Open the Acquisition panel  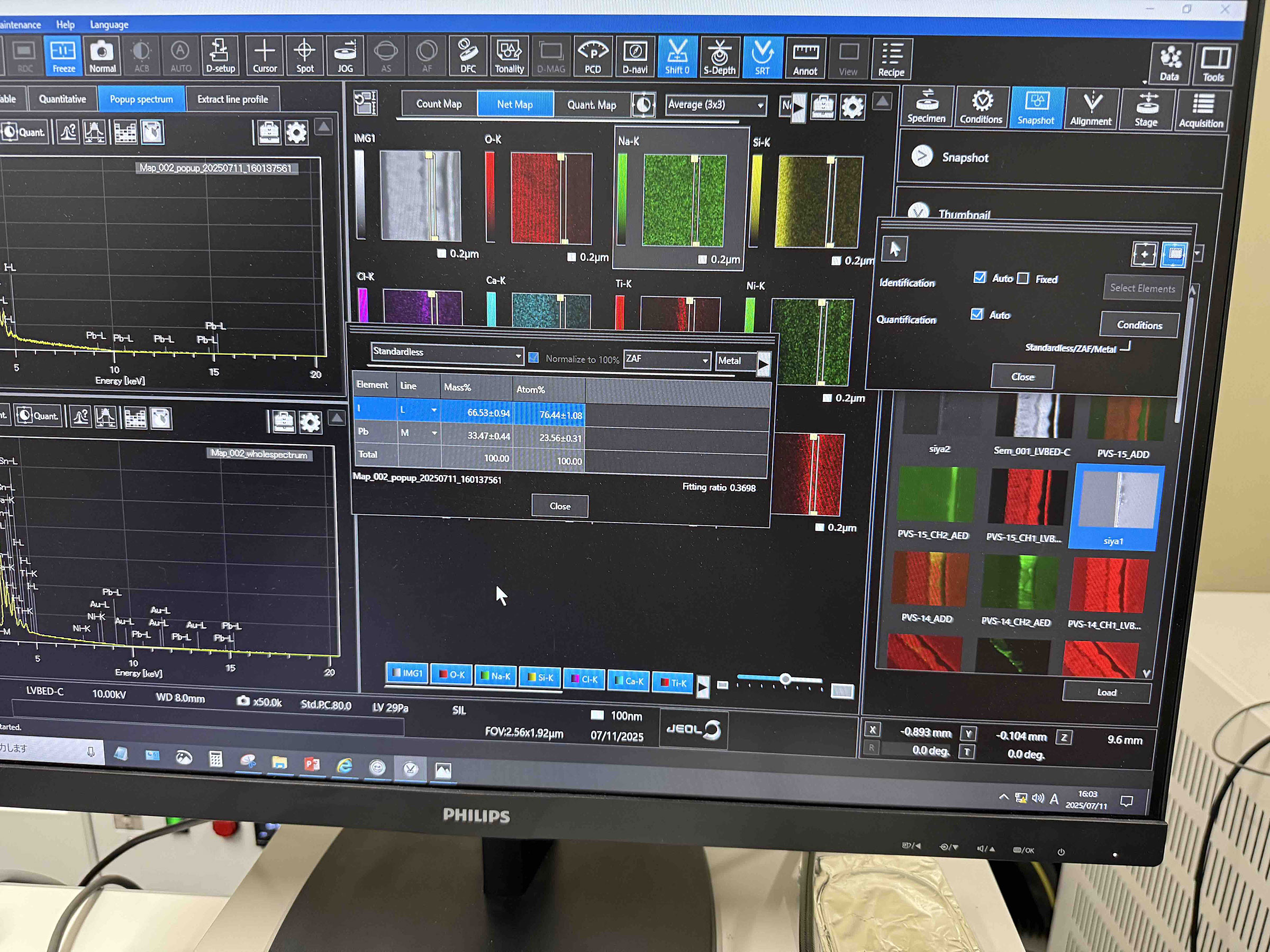tap(1201, 111)
